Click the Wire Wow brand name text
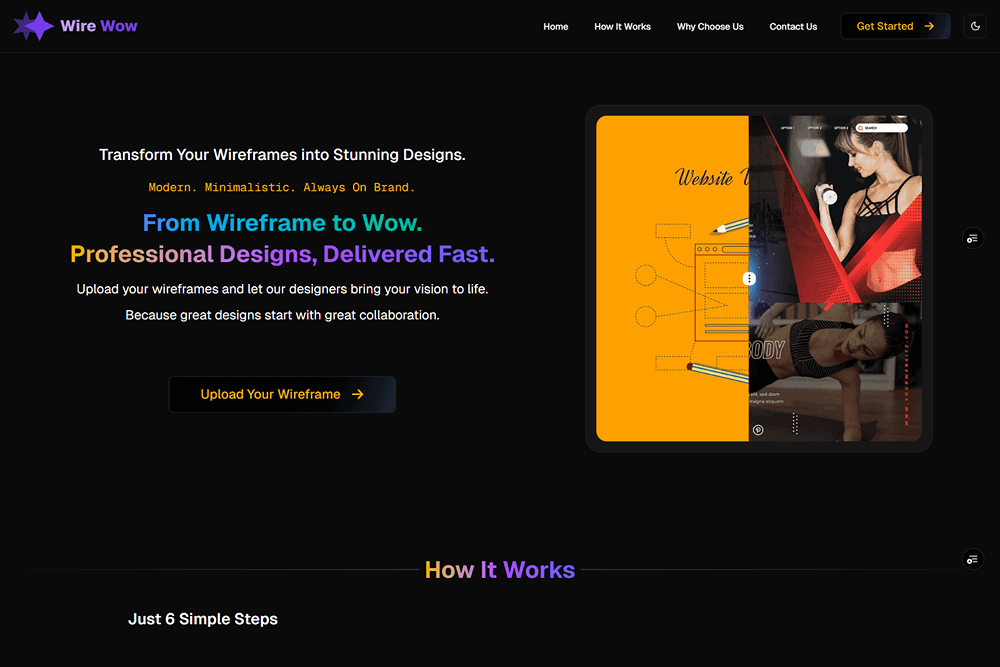The height and width of the screenshot is (667, 1000). tap(99, 26)
